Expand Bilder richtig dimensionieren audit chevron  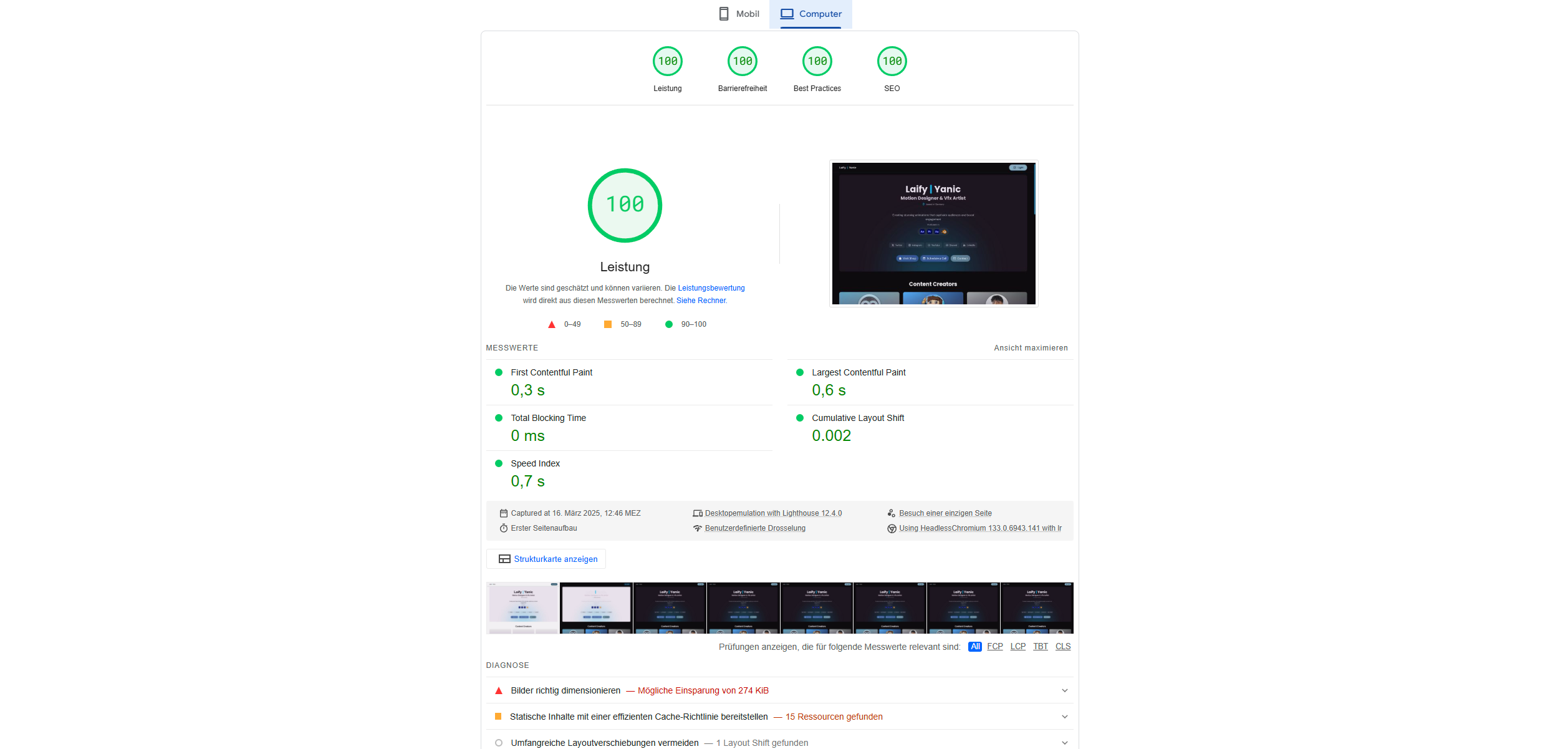pyautogui.click(x=1065, y=690)
